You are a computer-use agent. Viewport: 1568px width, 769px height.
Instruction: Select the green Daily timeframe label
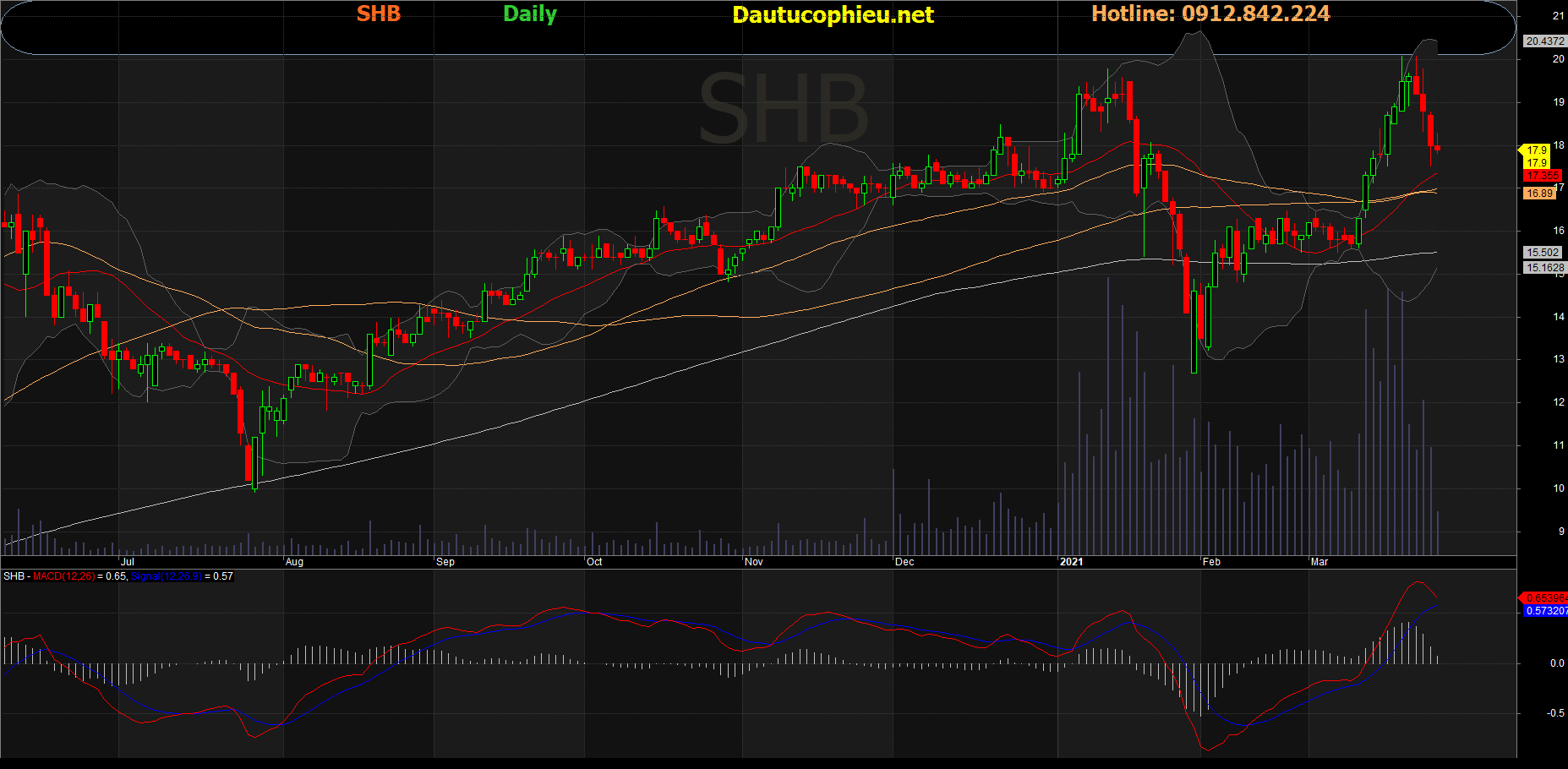pyautogui.click(x=530, y=14)
